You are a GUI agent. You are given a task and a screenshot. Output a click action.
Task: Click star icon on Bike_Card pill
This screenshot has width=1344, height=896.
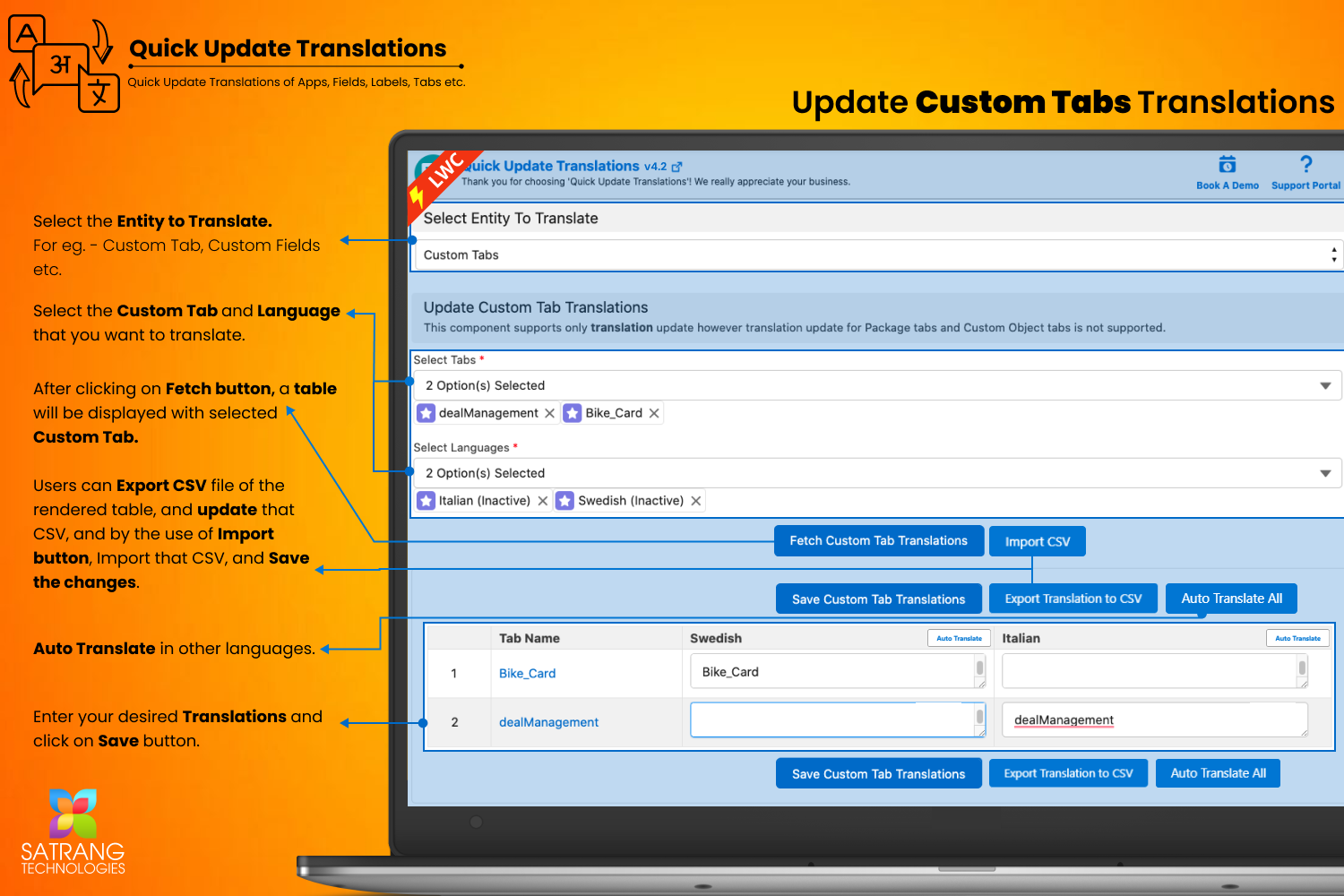coord(573,413)
